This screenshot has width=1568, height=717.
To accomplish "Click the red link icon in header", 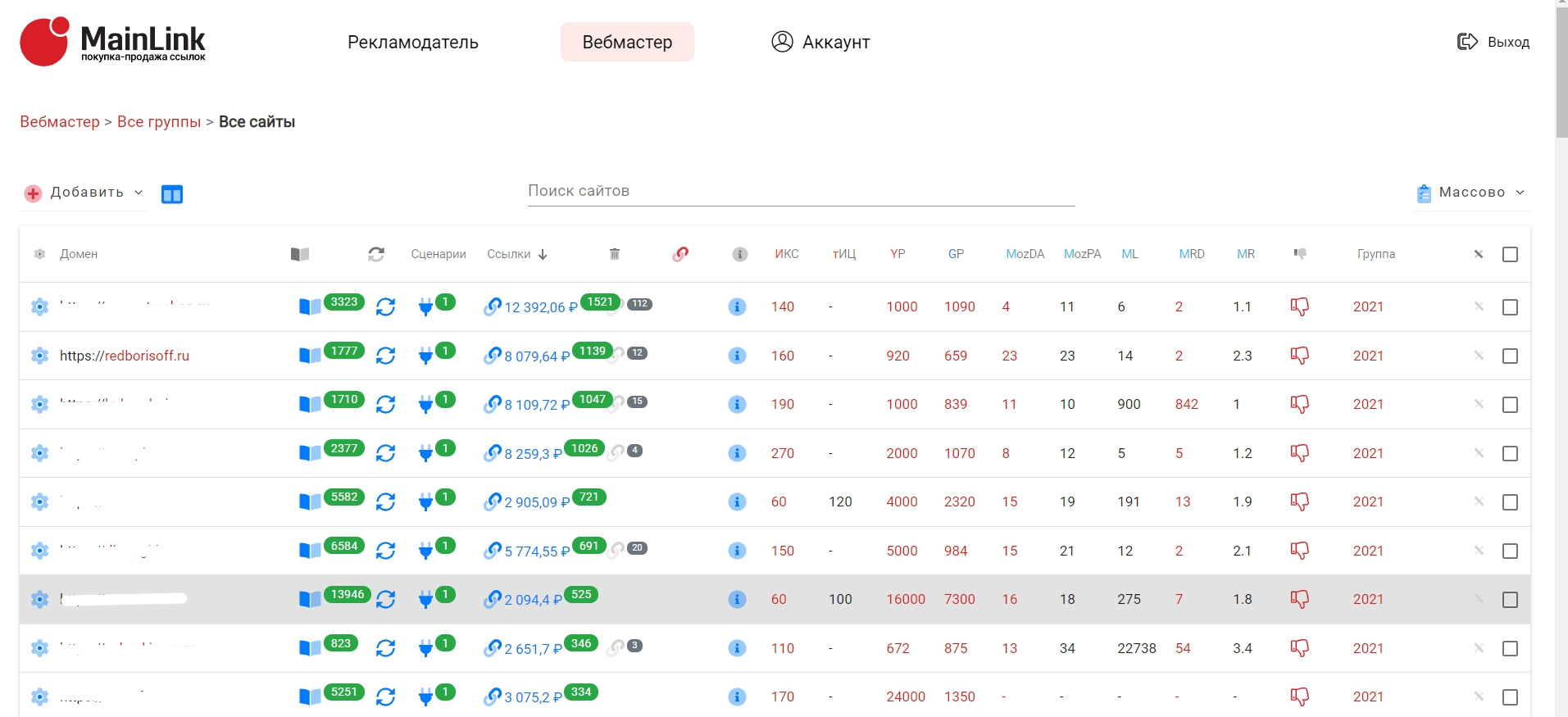I will (680, 254).
